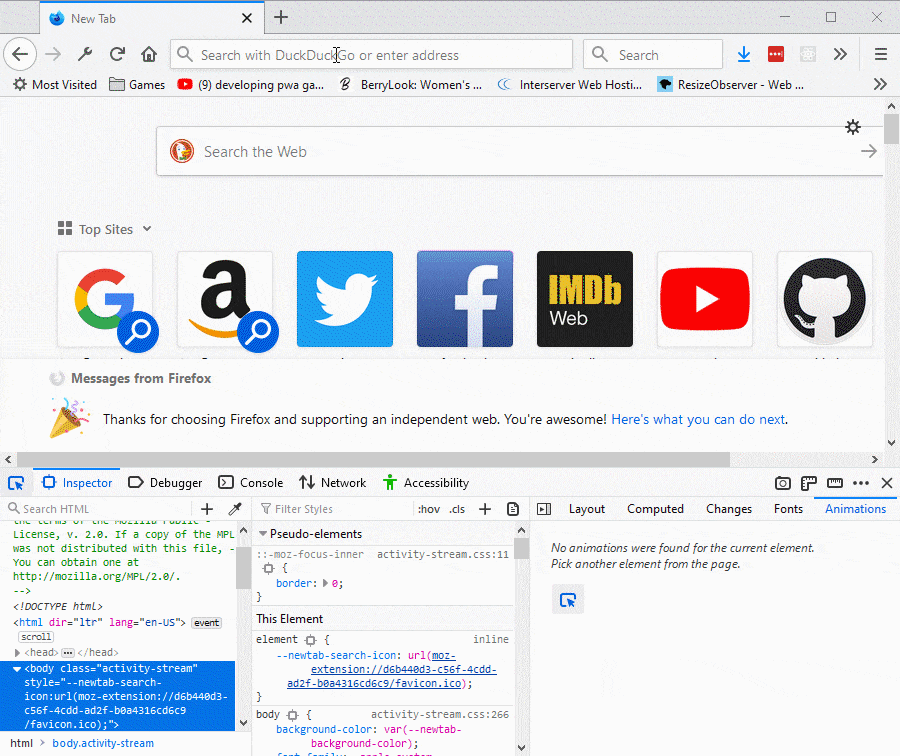Go to the Firefox home page icon

click(149, 55)
